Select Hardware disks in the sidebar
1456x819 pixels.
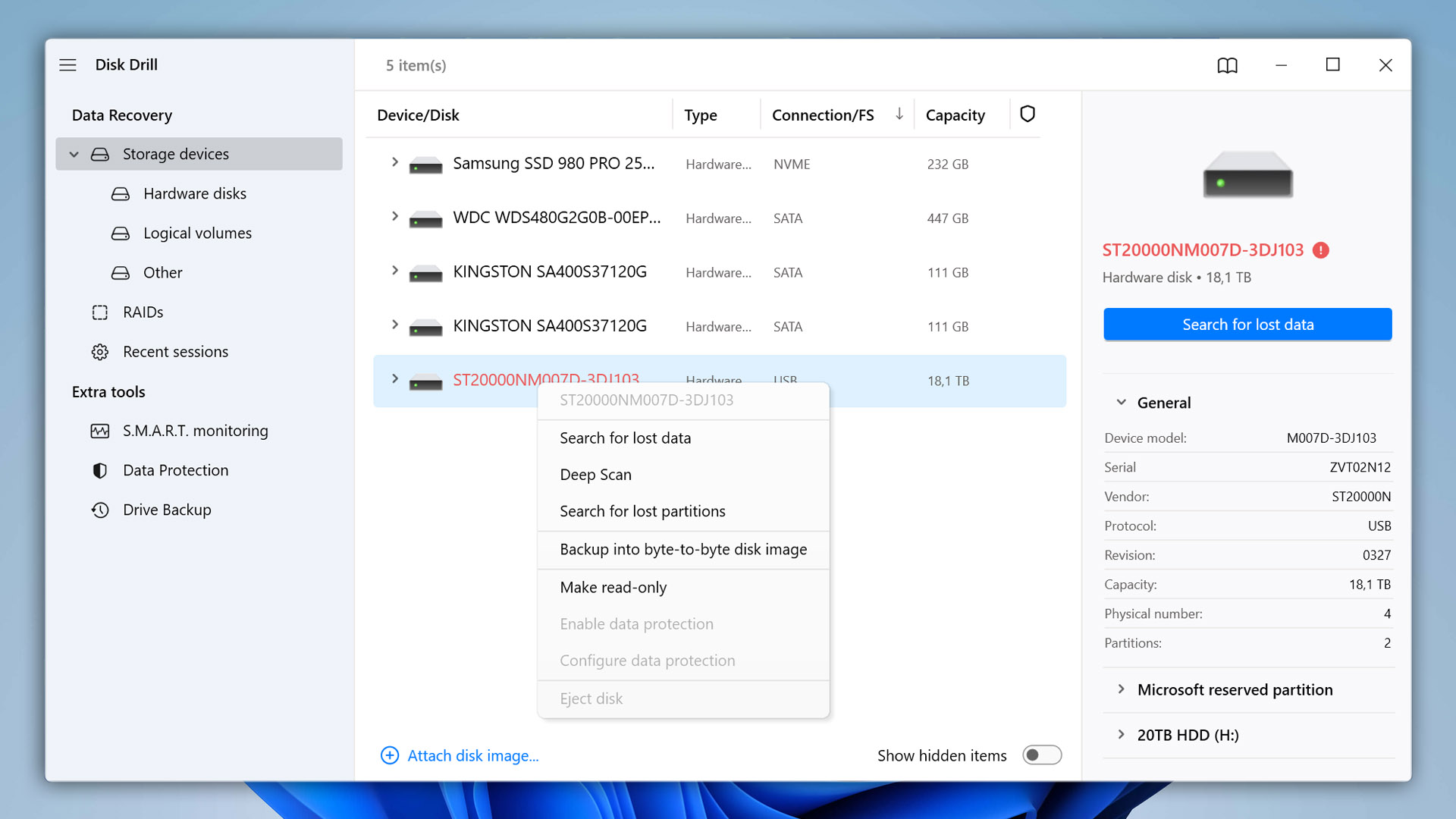(194, 193)
